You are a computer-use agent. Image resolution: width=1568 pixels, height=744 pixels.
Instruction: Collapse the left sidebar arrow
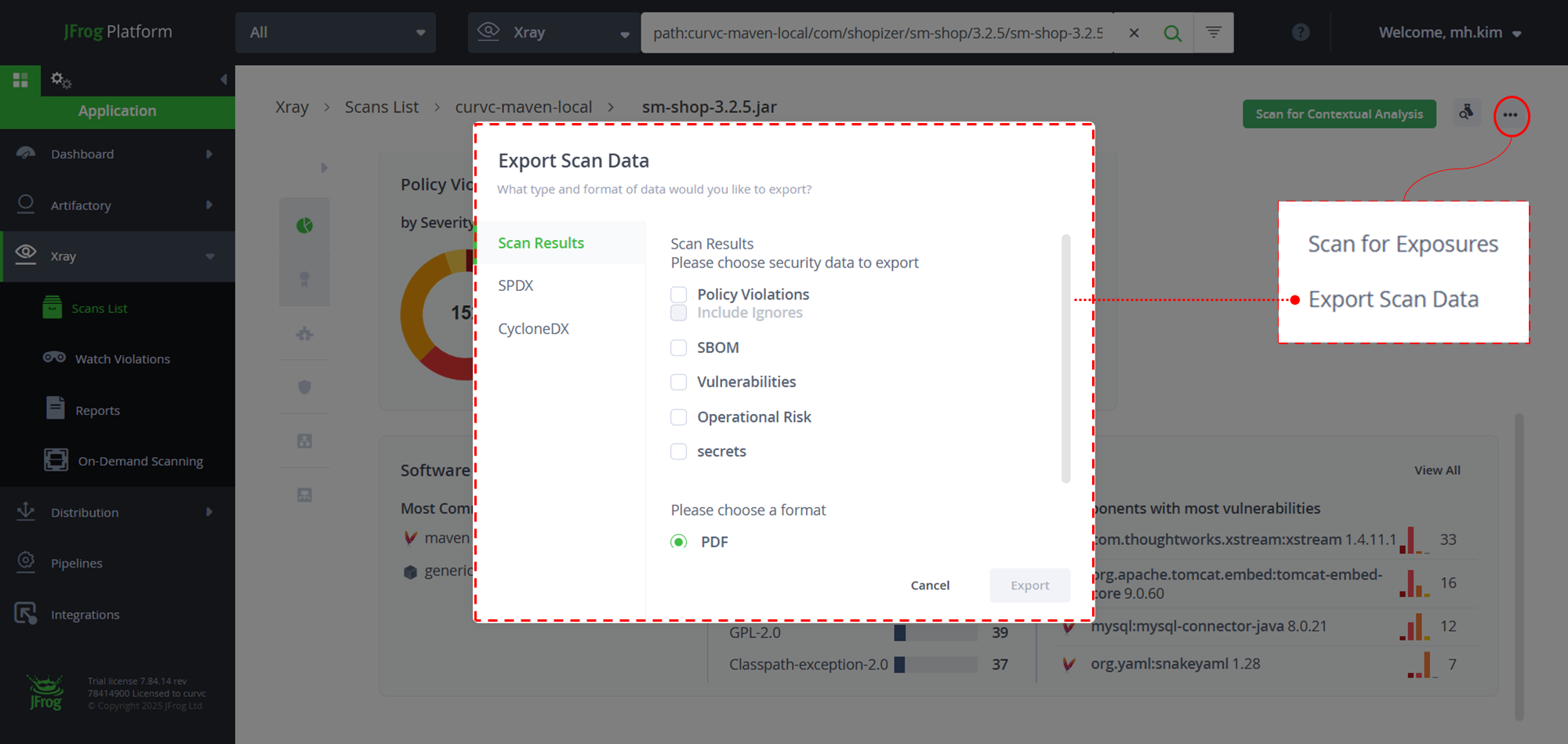click(x=223, y=79)
